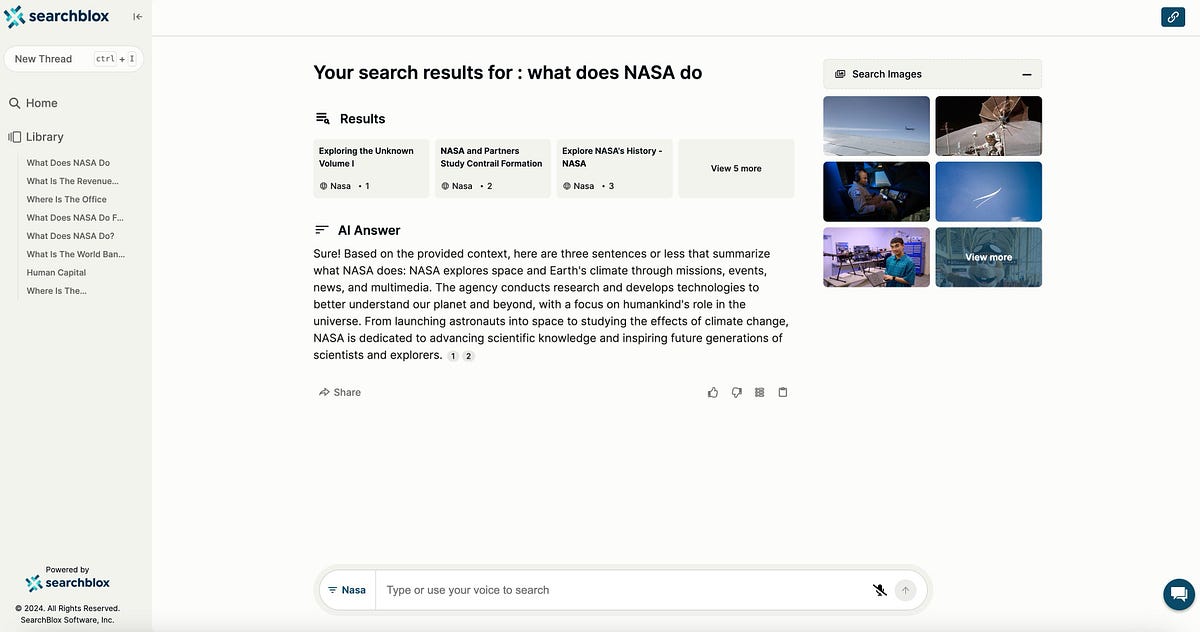
Task: Collapse the sidebar using the arrow icon
Action: pyautogui.click(x=136, y=16)
